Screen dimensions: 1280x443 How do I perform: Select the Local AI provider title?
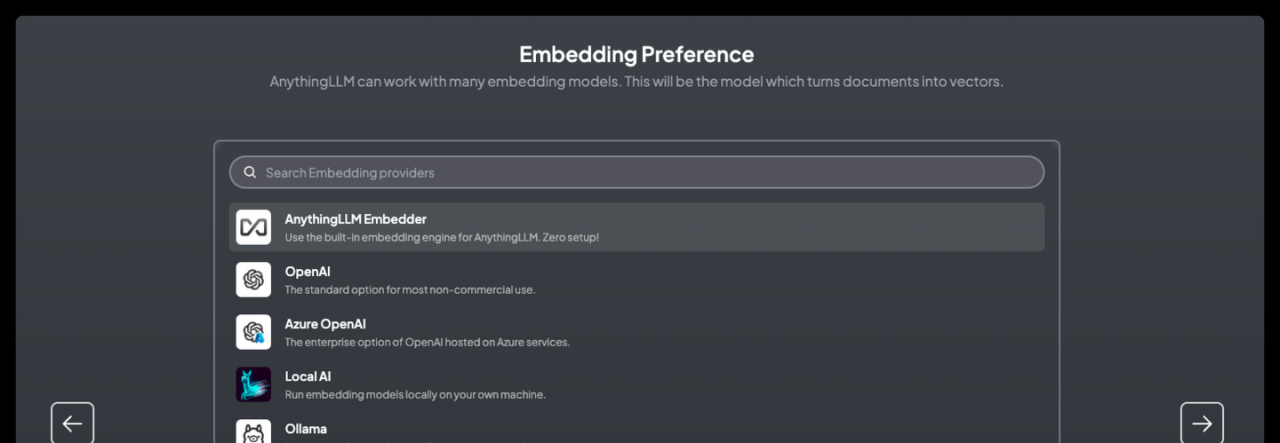(x=308, y=377)
